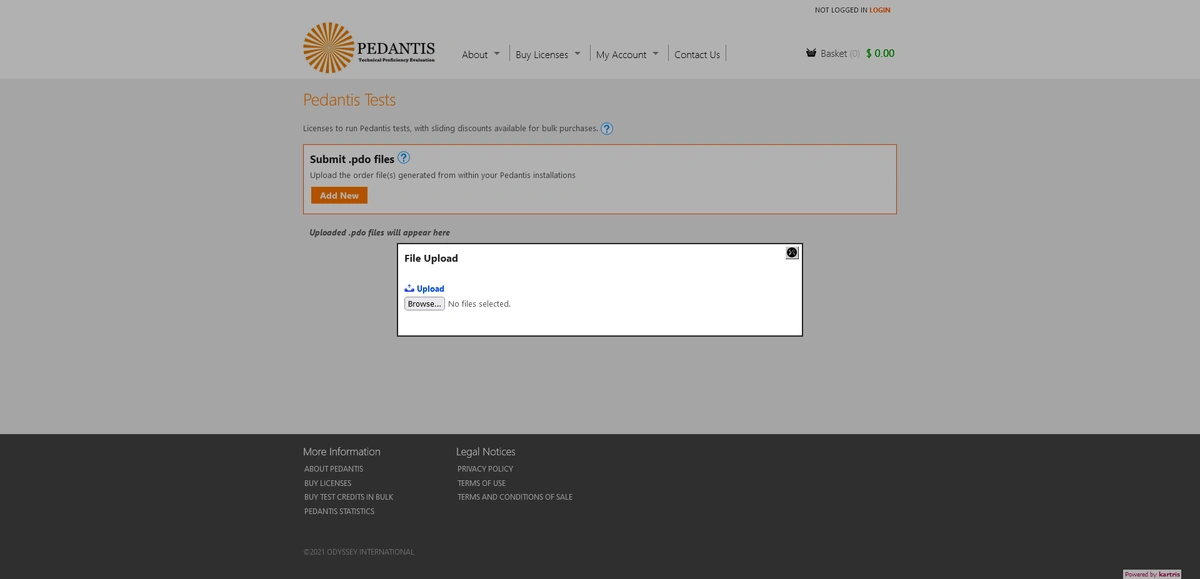Click the NOT LOGGED IN status text

pyautogui.click(x=841, y=10)
